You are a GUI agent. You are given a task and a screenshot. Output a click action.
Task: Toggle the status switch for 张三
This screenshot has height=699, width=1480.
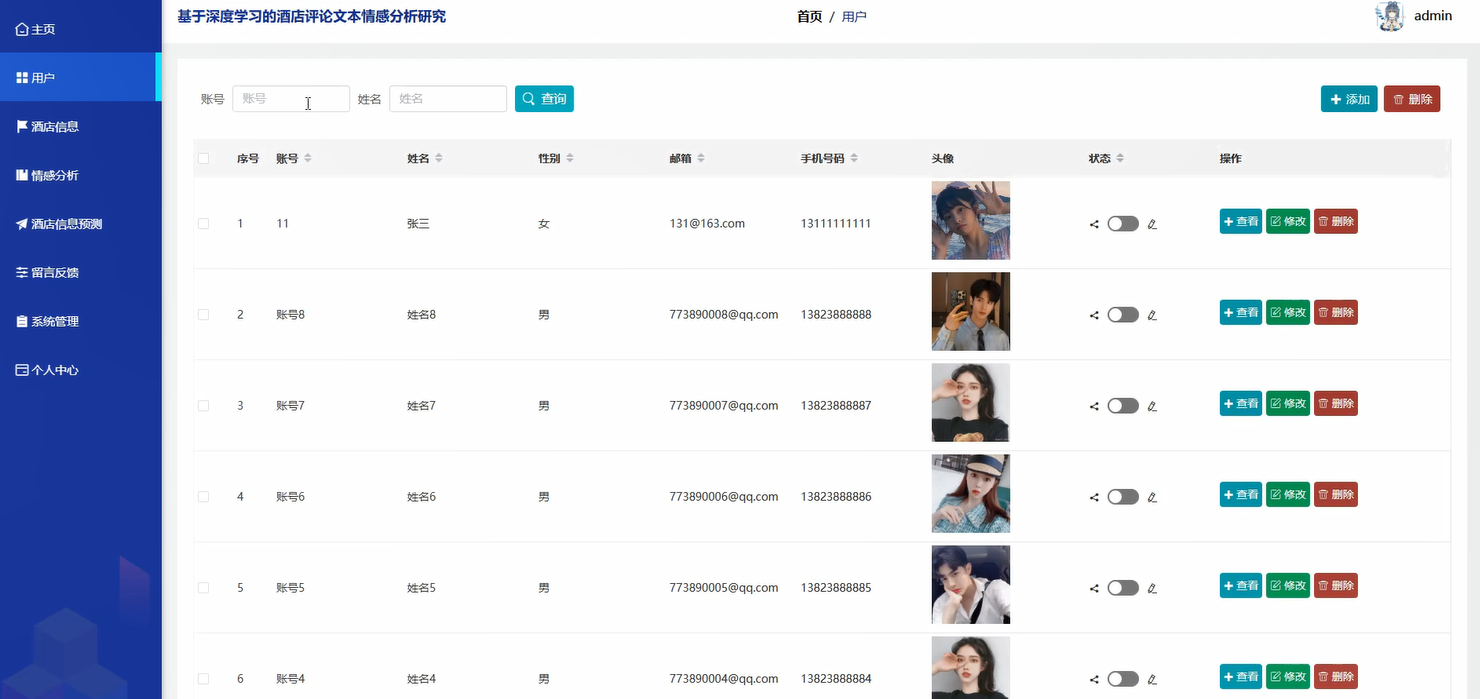(1123, 224)
